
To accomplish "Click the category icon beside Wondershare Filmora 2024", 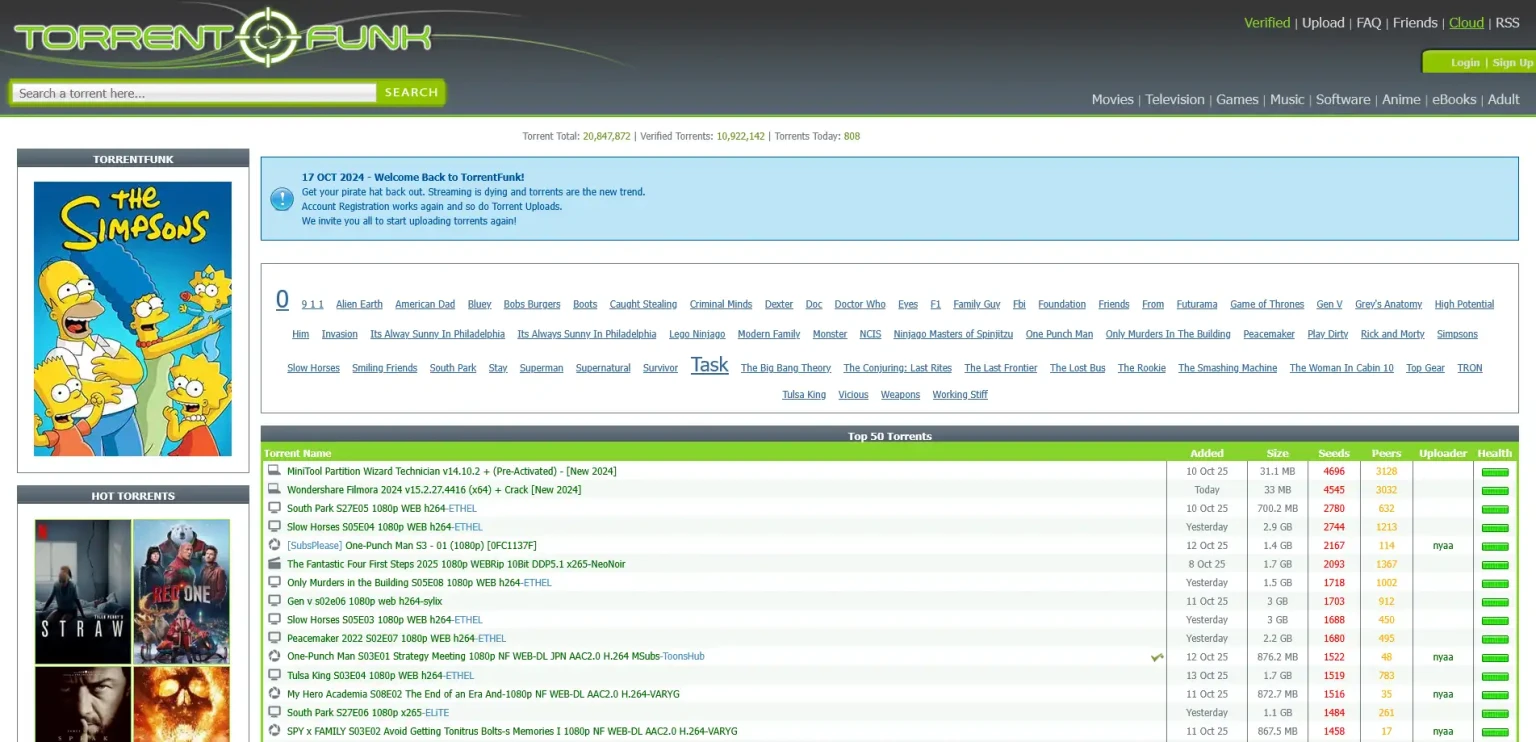I will (274, 490).
